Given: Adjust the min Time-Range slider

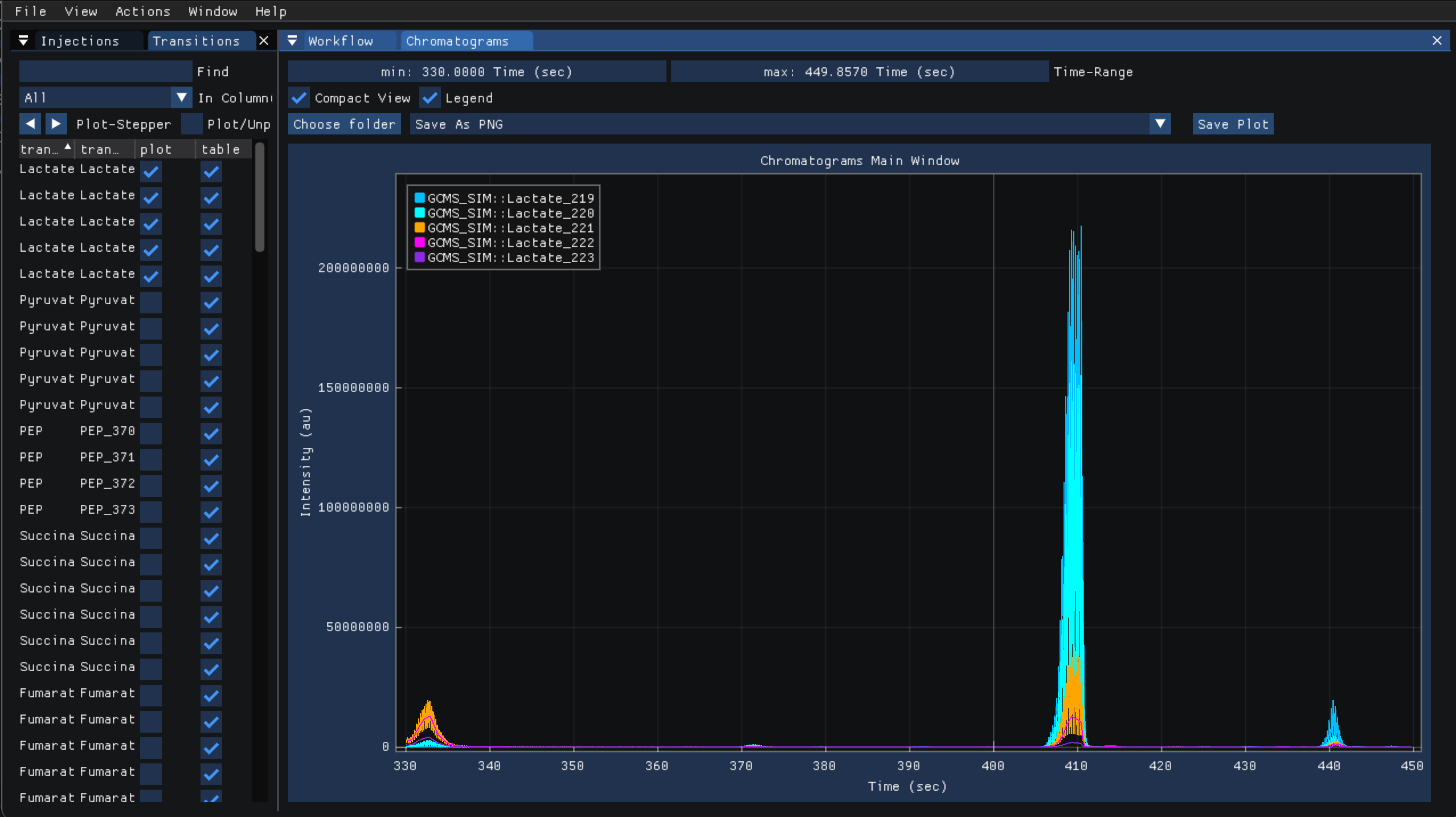Looking at the screenshot, I should pos(477,72).
